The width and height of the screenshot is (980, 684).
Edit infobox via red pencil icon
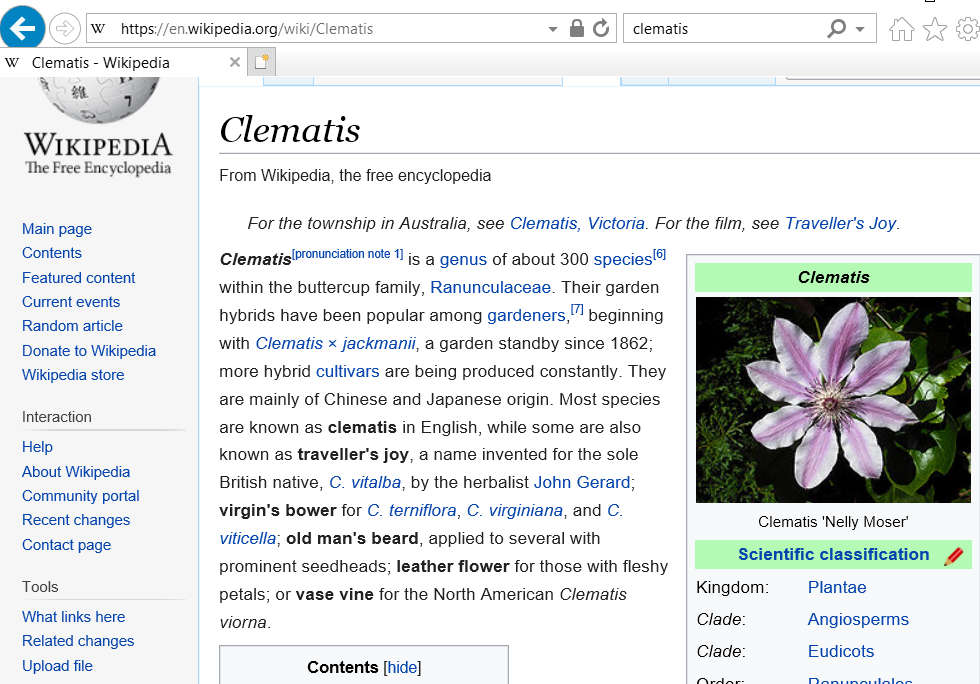point(954,555)
